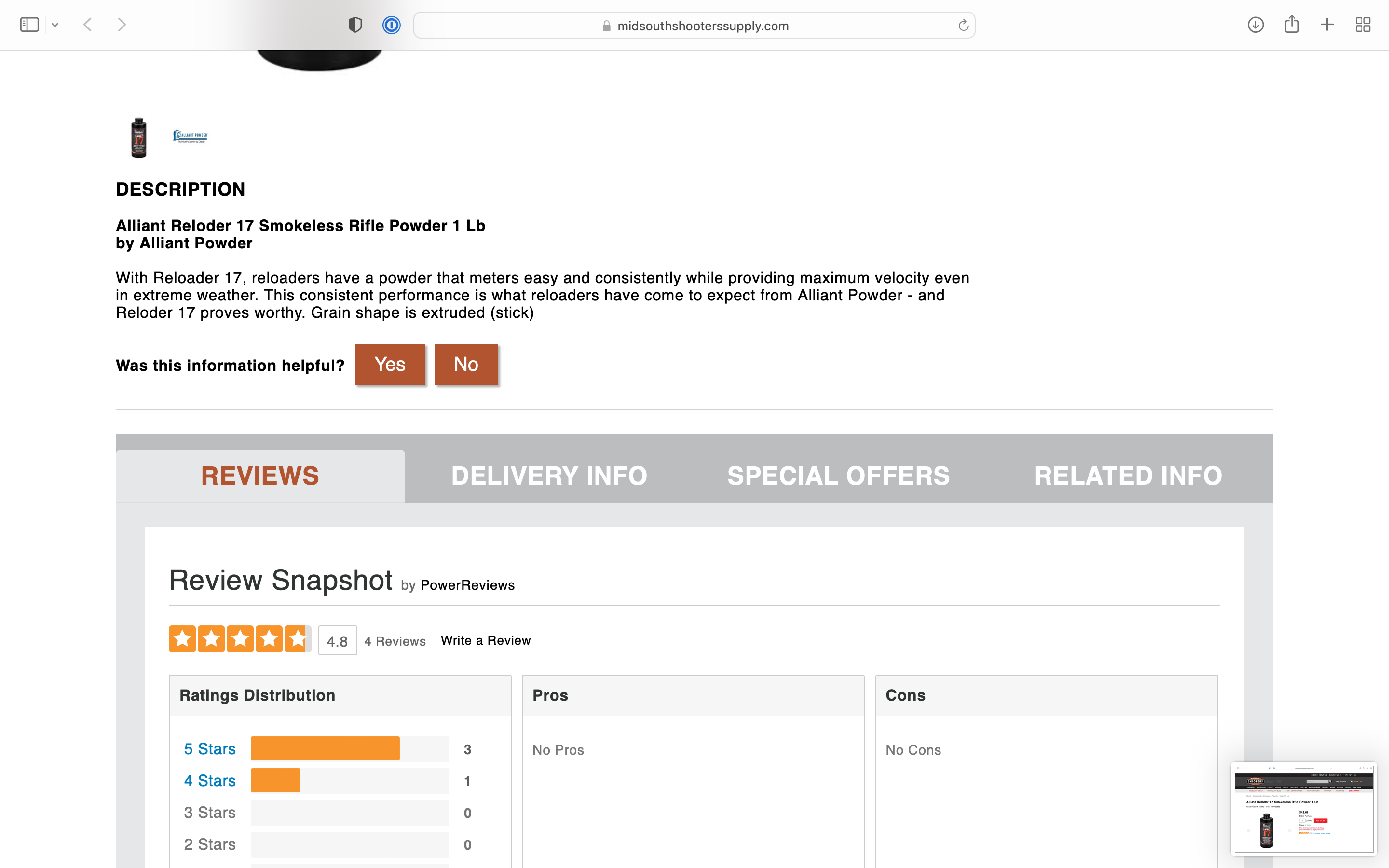Open the privacy report shield icon
The width and height of the screenshot is (1389, 868).
[355, 25]
